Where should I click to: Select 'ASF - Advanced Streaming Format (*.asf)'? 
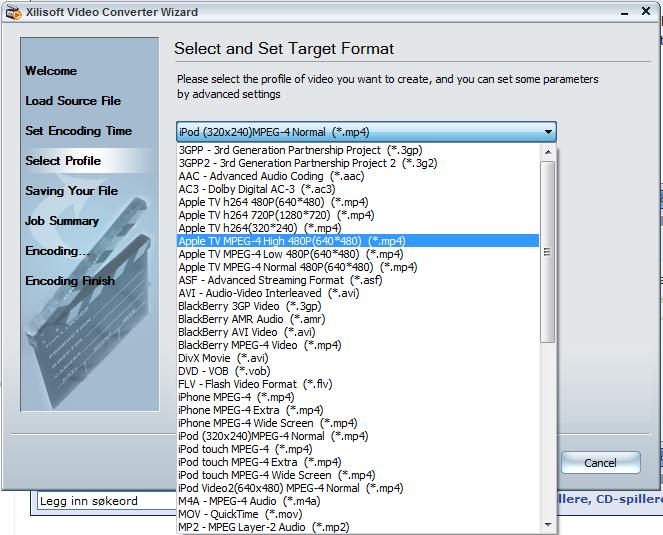(x=358, y=280)
